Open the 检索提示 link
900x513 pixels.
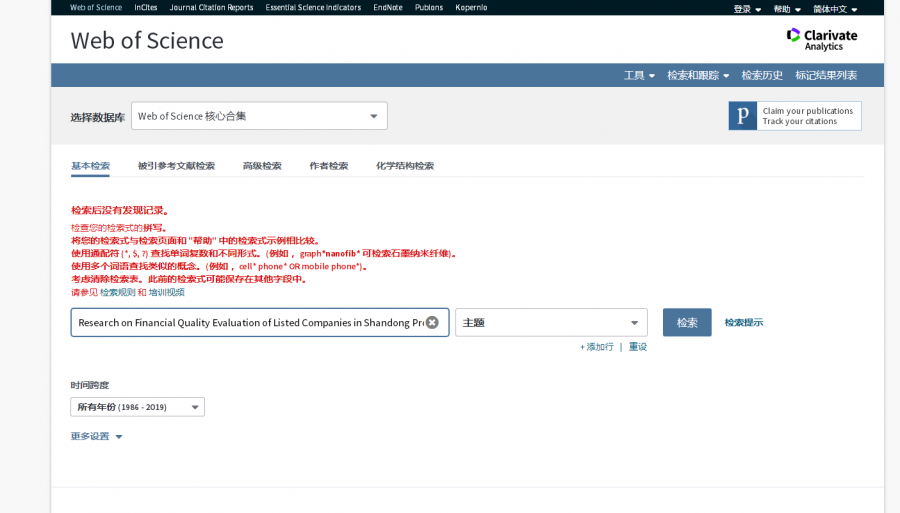click(x=744, y=323)
